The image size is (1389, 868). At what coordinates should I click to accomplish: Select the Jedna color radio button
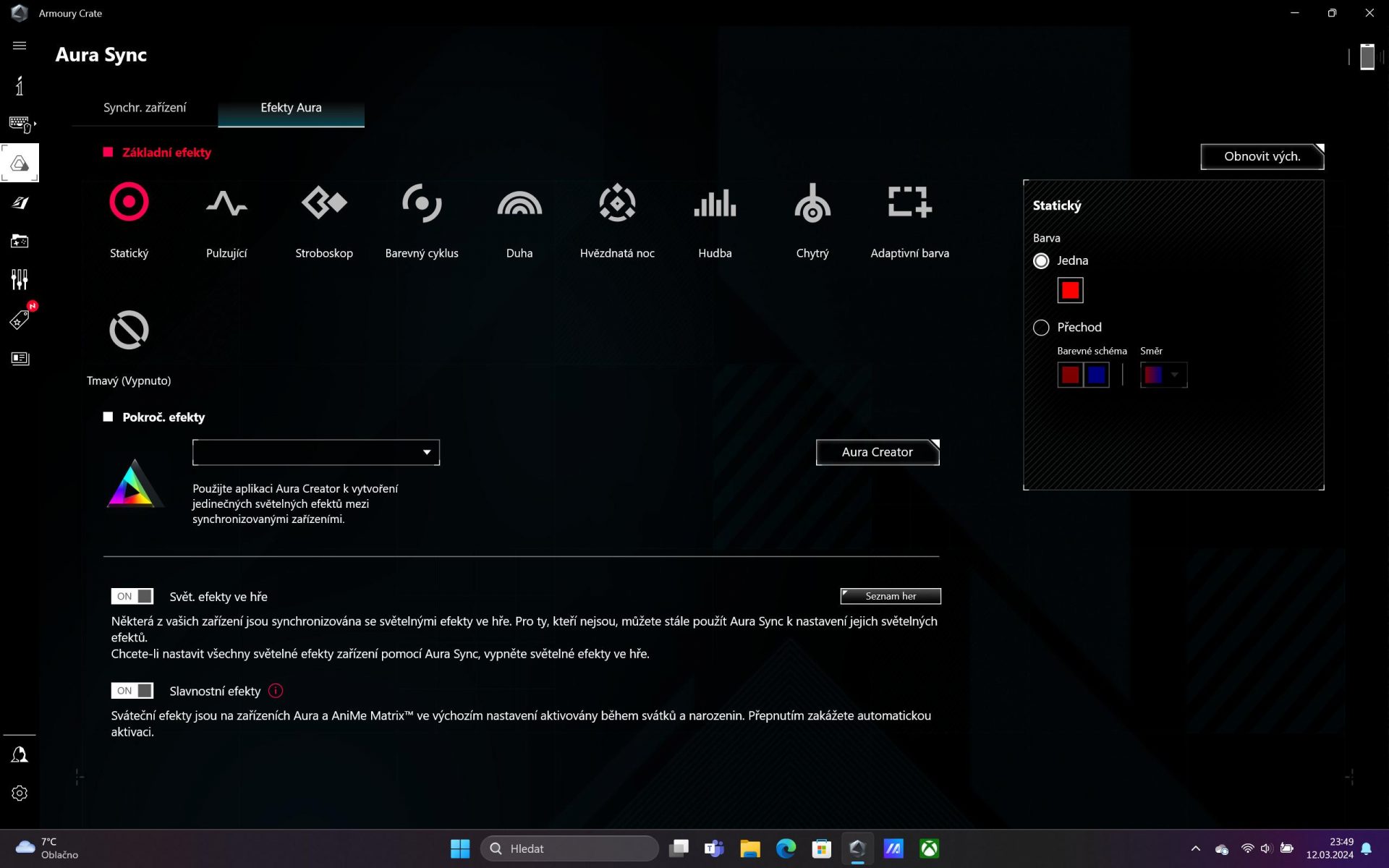point(1041,261)
